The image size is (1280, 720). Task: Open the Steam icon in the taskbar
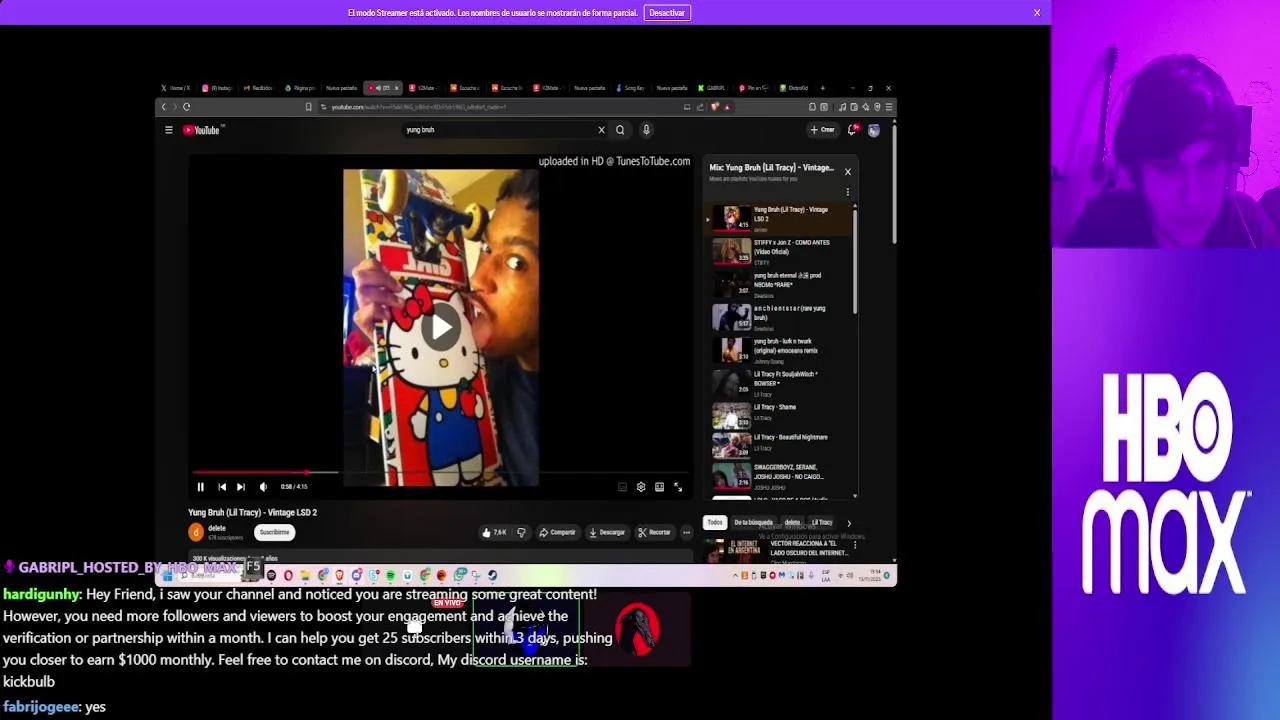coord(492,575)
